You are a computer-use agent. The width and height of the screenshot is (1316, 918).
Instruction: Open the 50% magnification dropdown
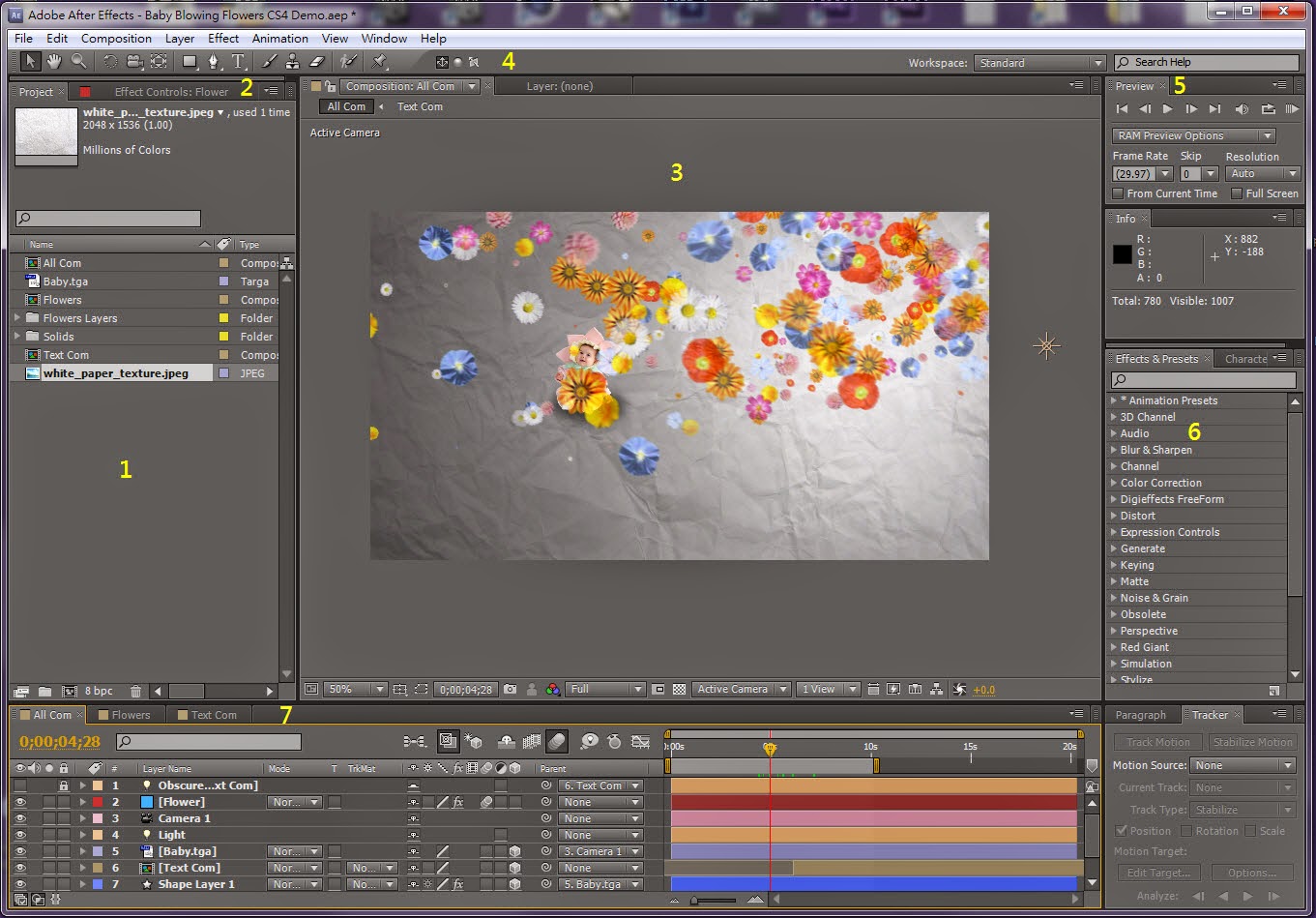click(355, 689)
